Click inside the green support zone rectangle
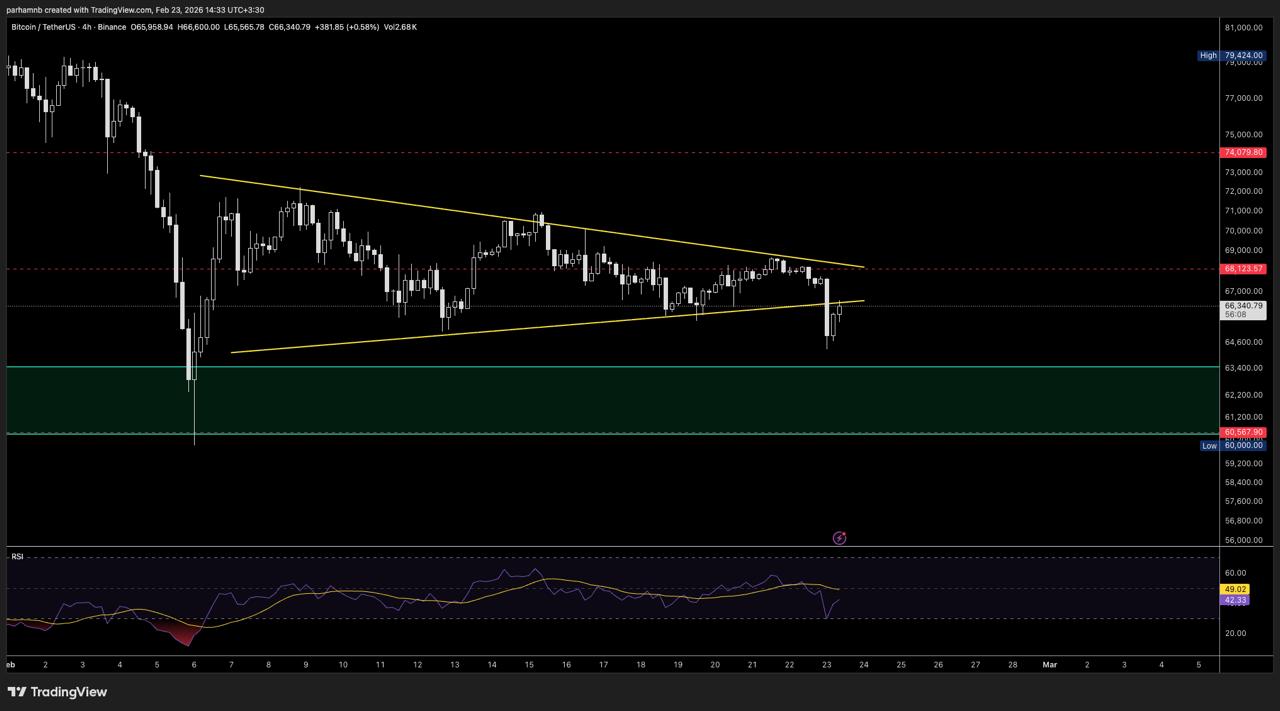The image size is (1280, 711). [x=600, y=400]
